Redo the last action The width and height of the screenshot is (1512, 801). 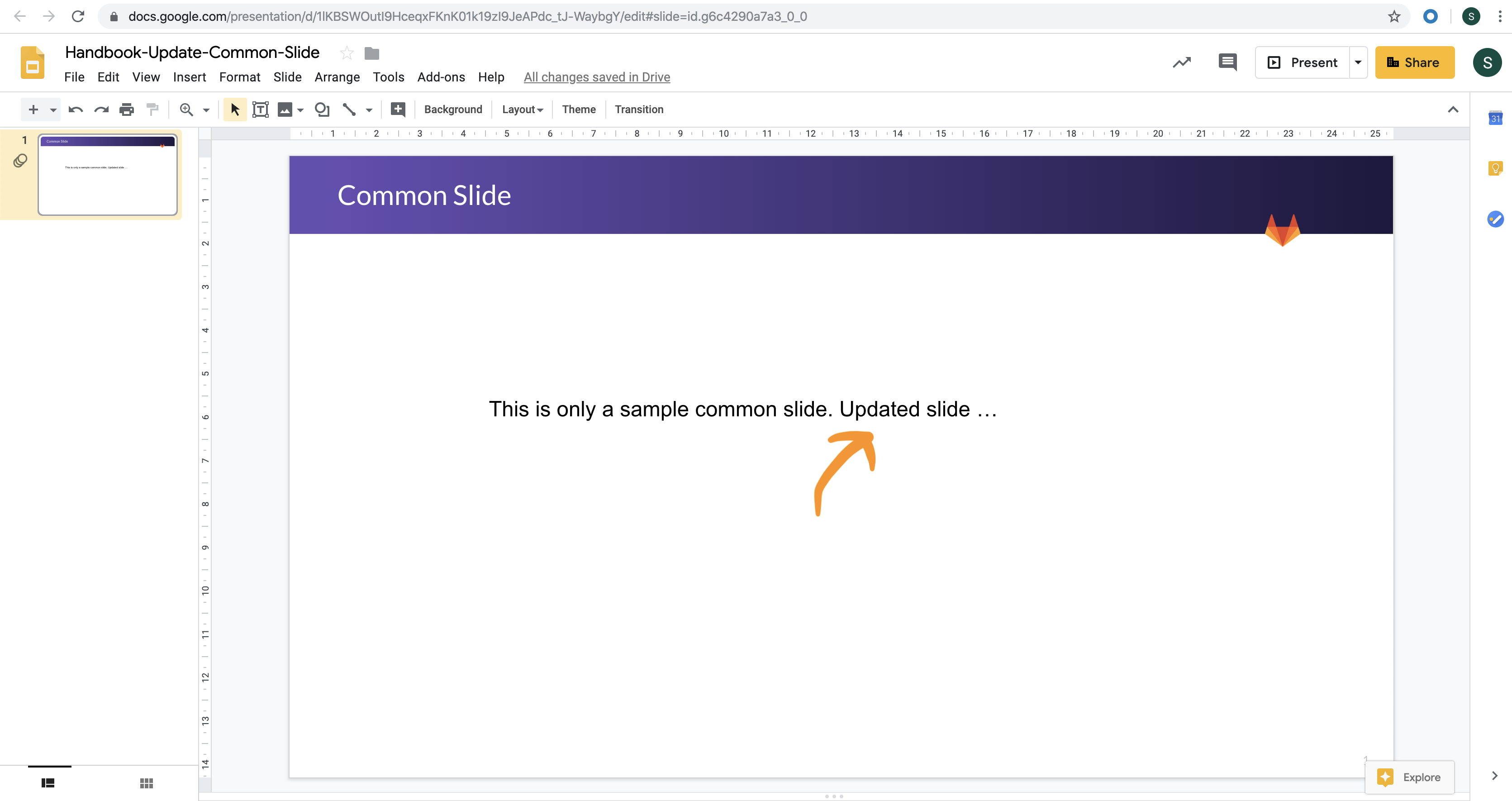pos(101,109)
